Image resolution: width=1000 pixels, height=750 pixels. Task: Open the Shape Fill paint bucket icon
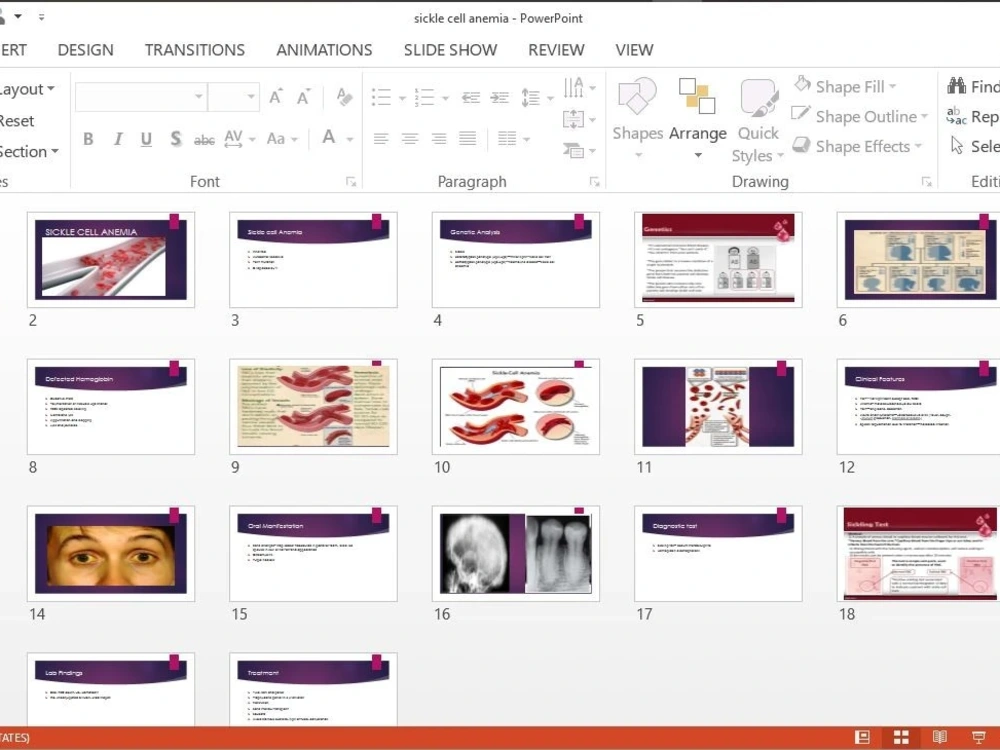tap(801, 85)
